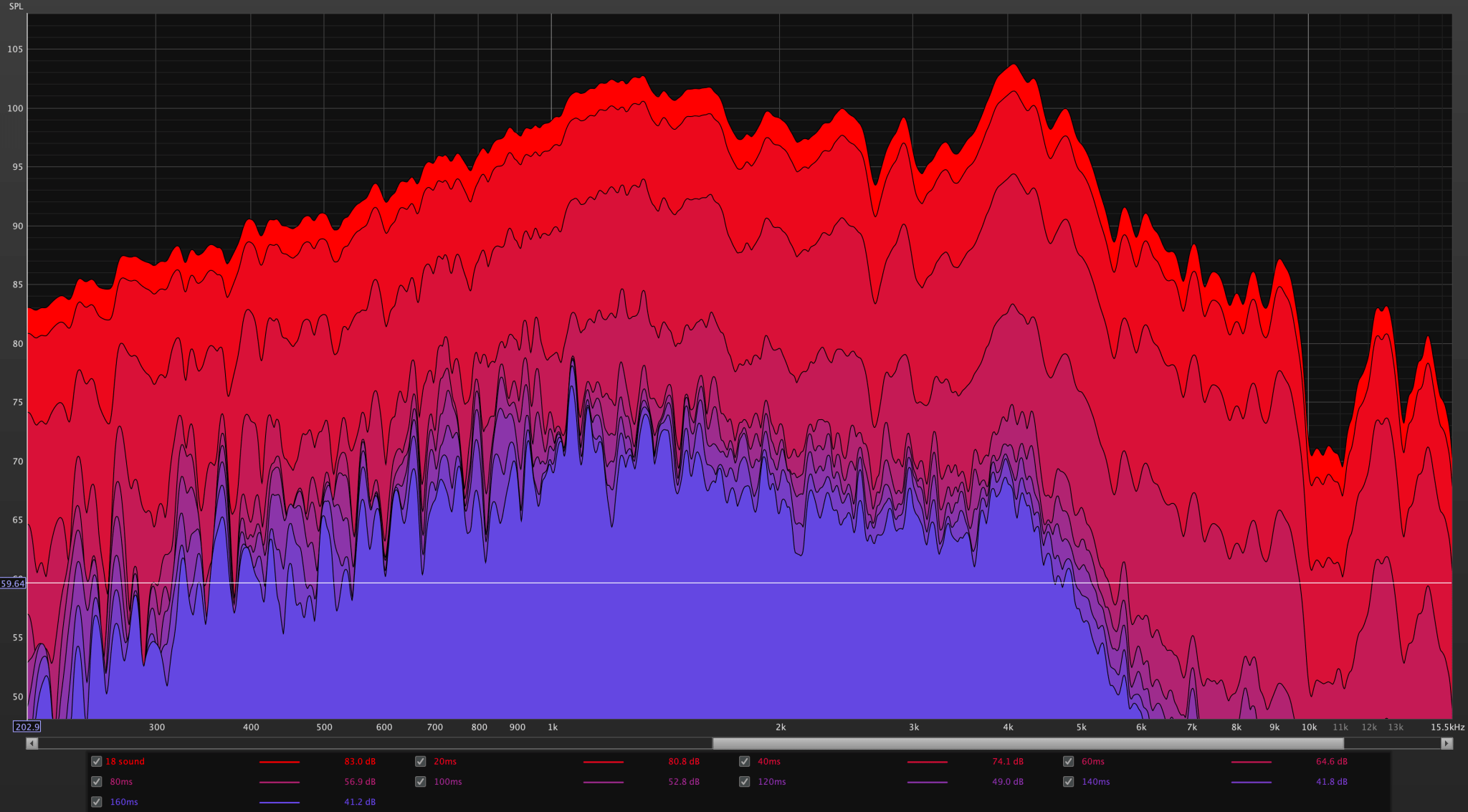Click the 80ms line color swatch
This screenshot has height=812, width=1468.
click(x=280, y=782)
